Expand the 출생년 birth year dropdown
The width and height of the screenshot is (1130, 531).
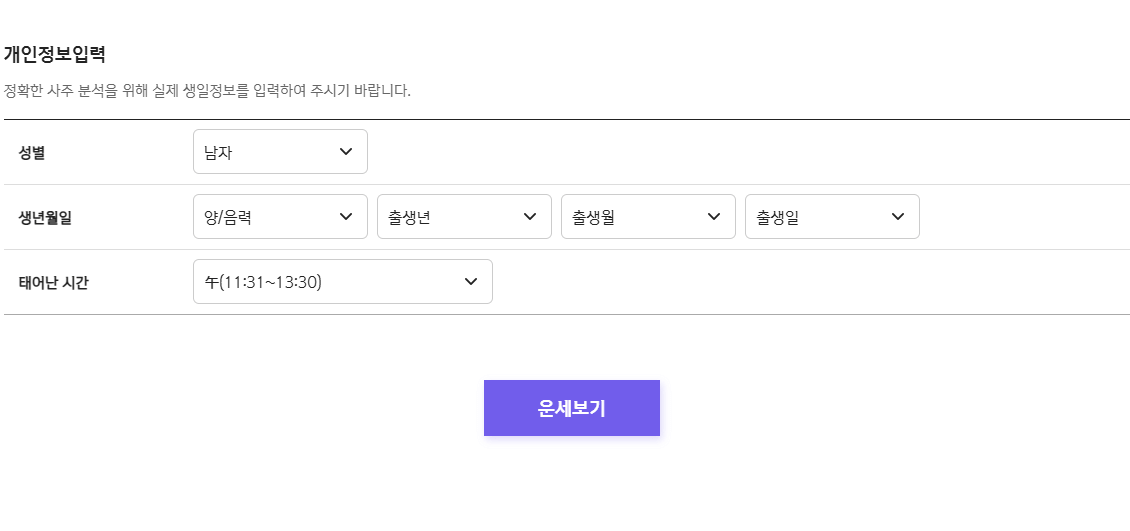tap(454, 217)
